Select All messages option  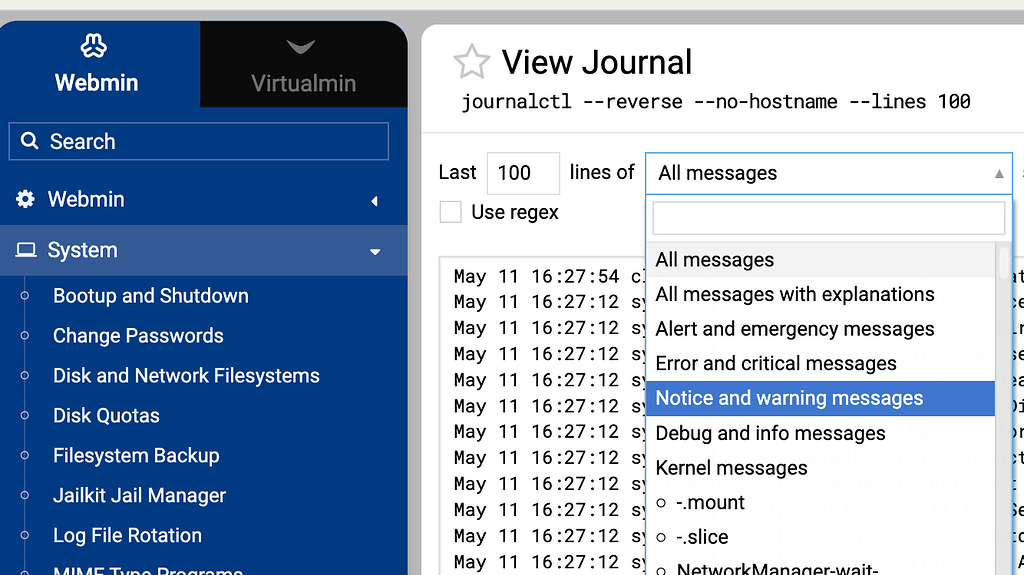[x=820, y=259]
